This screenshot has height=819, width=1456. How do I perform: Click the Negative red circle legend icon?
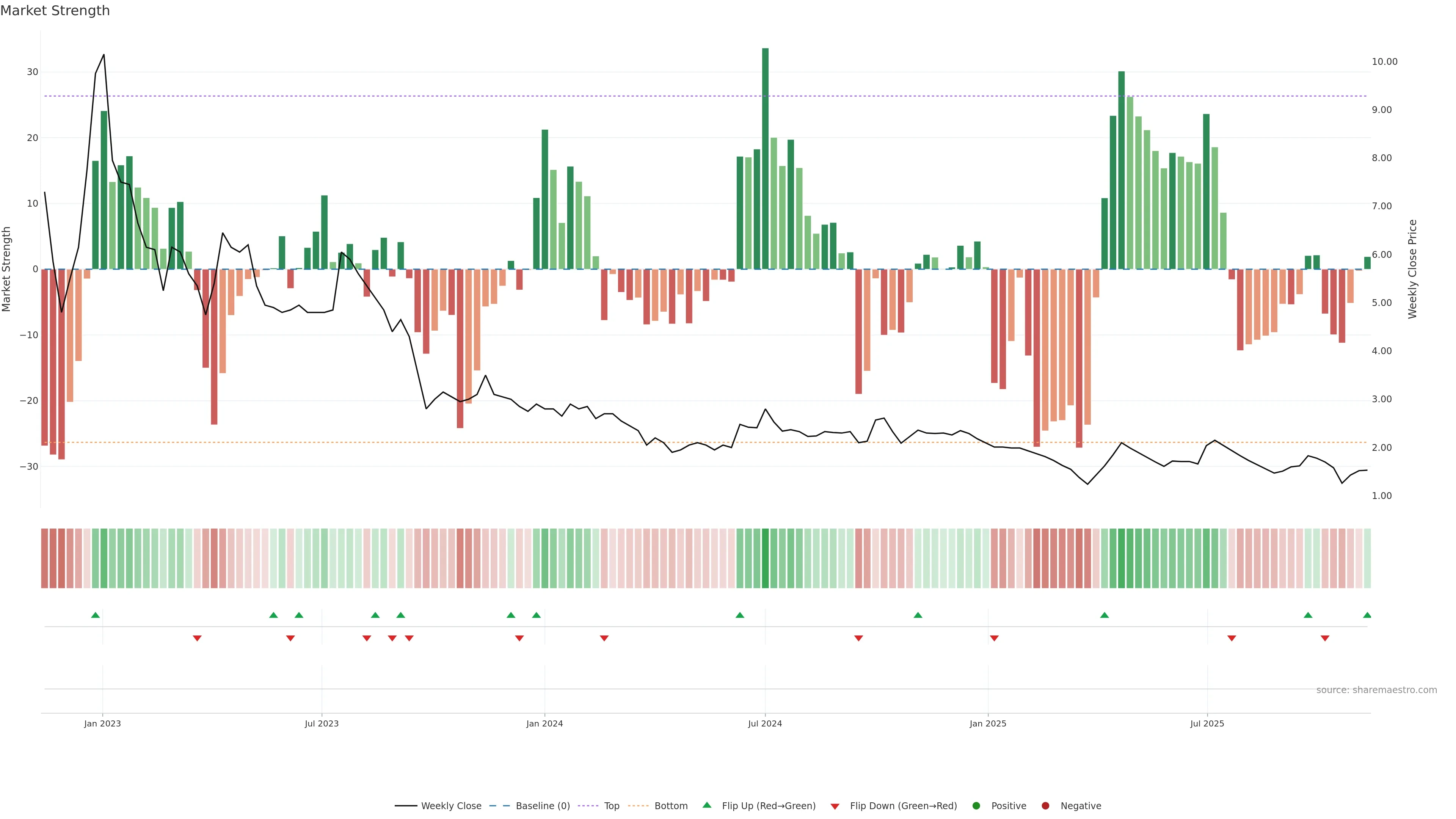[x=1045, y=806]
